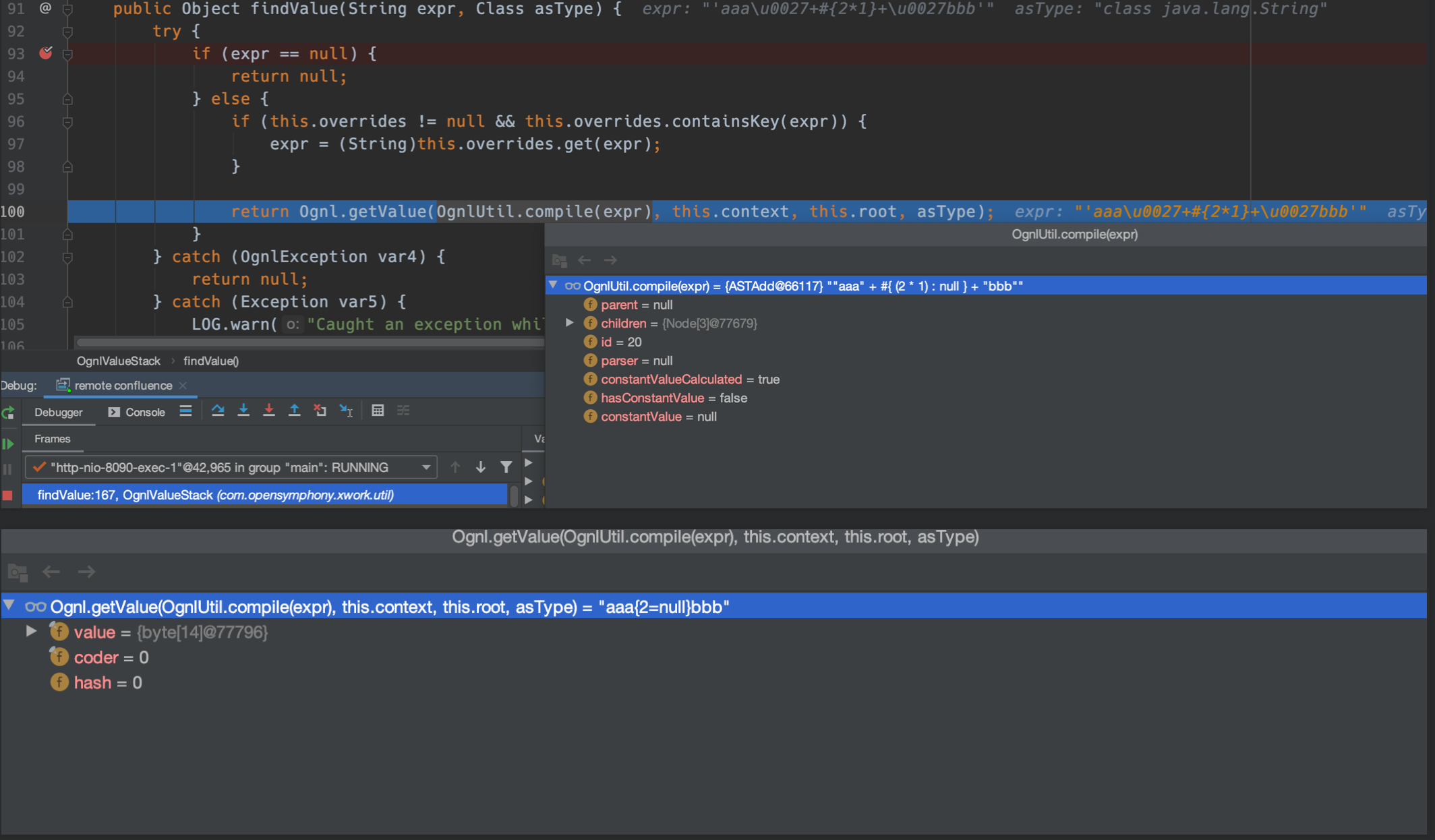The width and height of the screenshot is (1435, 840).
Task: Collapse the catch block fold on line 102
Action: pos(67,257)
